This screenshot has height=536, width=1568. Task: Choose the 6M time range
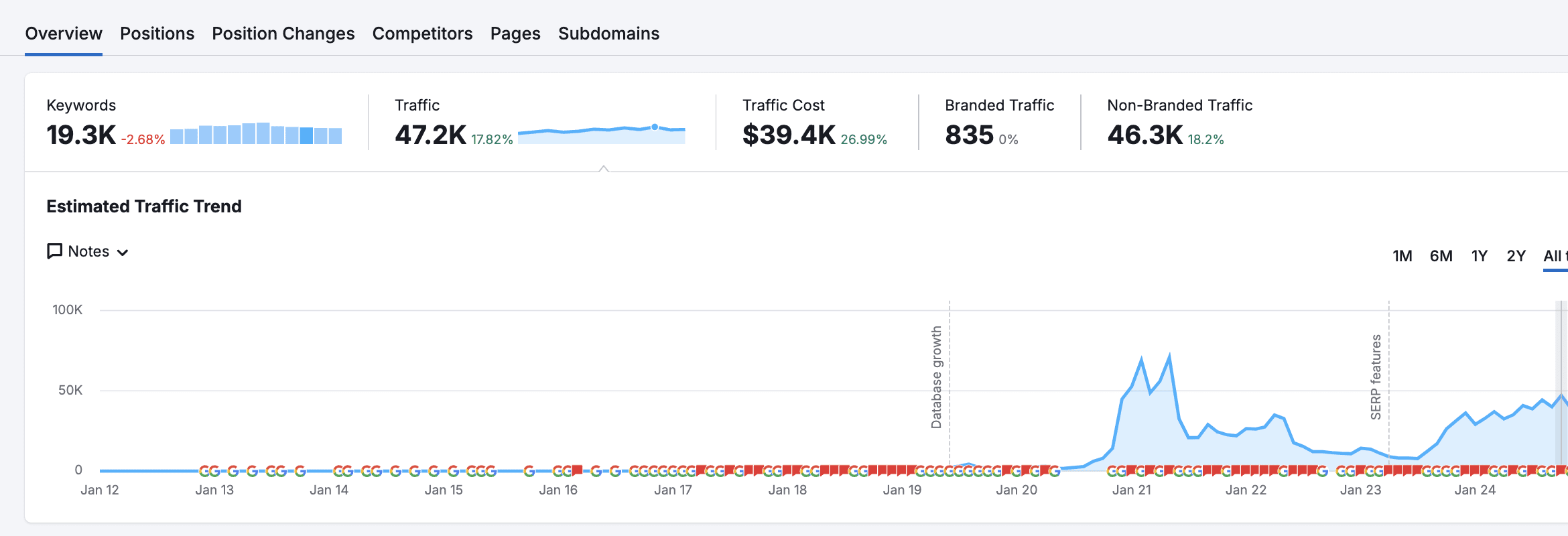[x=1441, y=256]
